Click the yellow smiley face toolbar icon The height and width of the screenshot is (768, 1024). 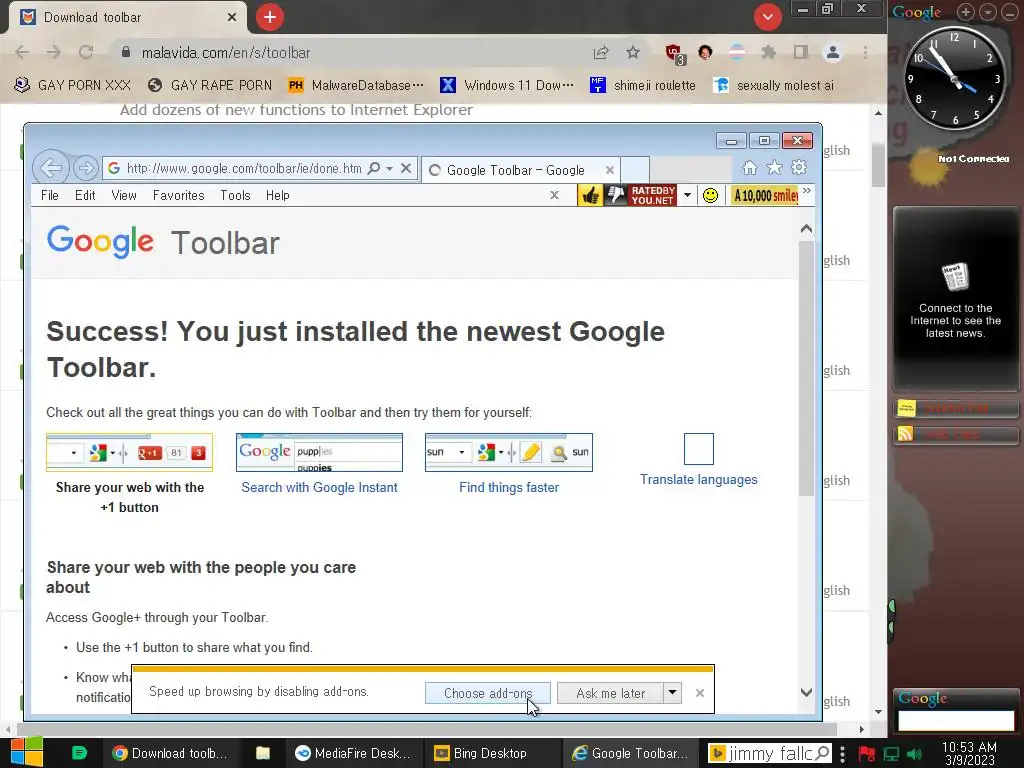(711, 195)
